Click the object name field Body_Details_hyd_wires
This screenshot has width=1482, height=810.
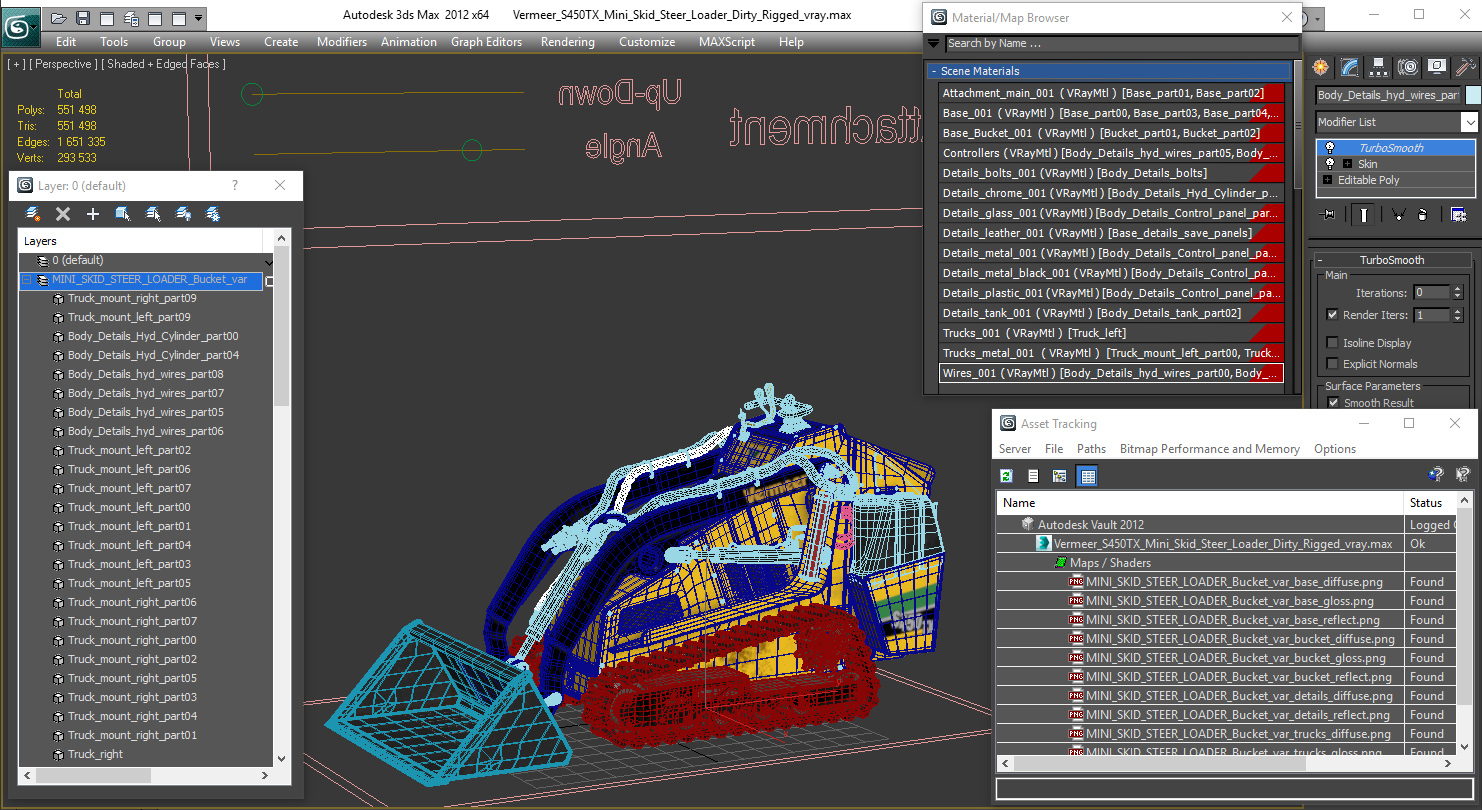click(x=1388, y=95)
